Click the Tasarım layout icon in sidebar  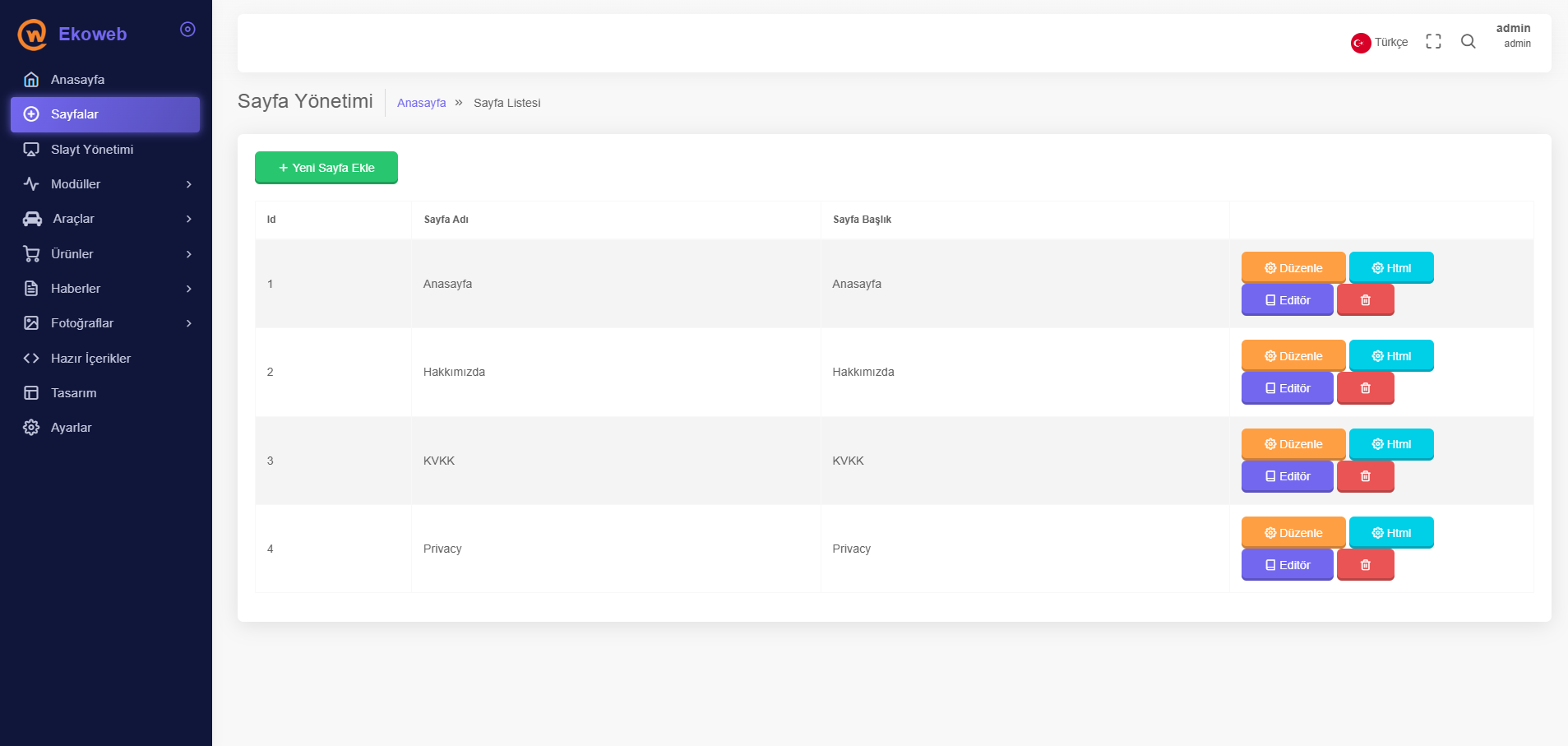pyautogui.click(x=31, y=393)
